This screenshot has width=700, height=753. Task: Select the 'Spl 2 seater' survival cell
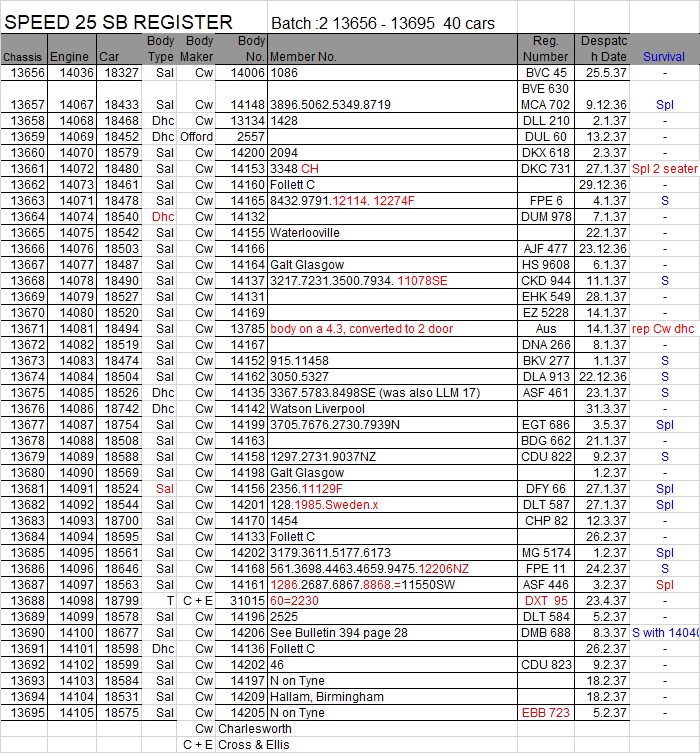tap(664, 168)
